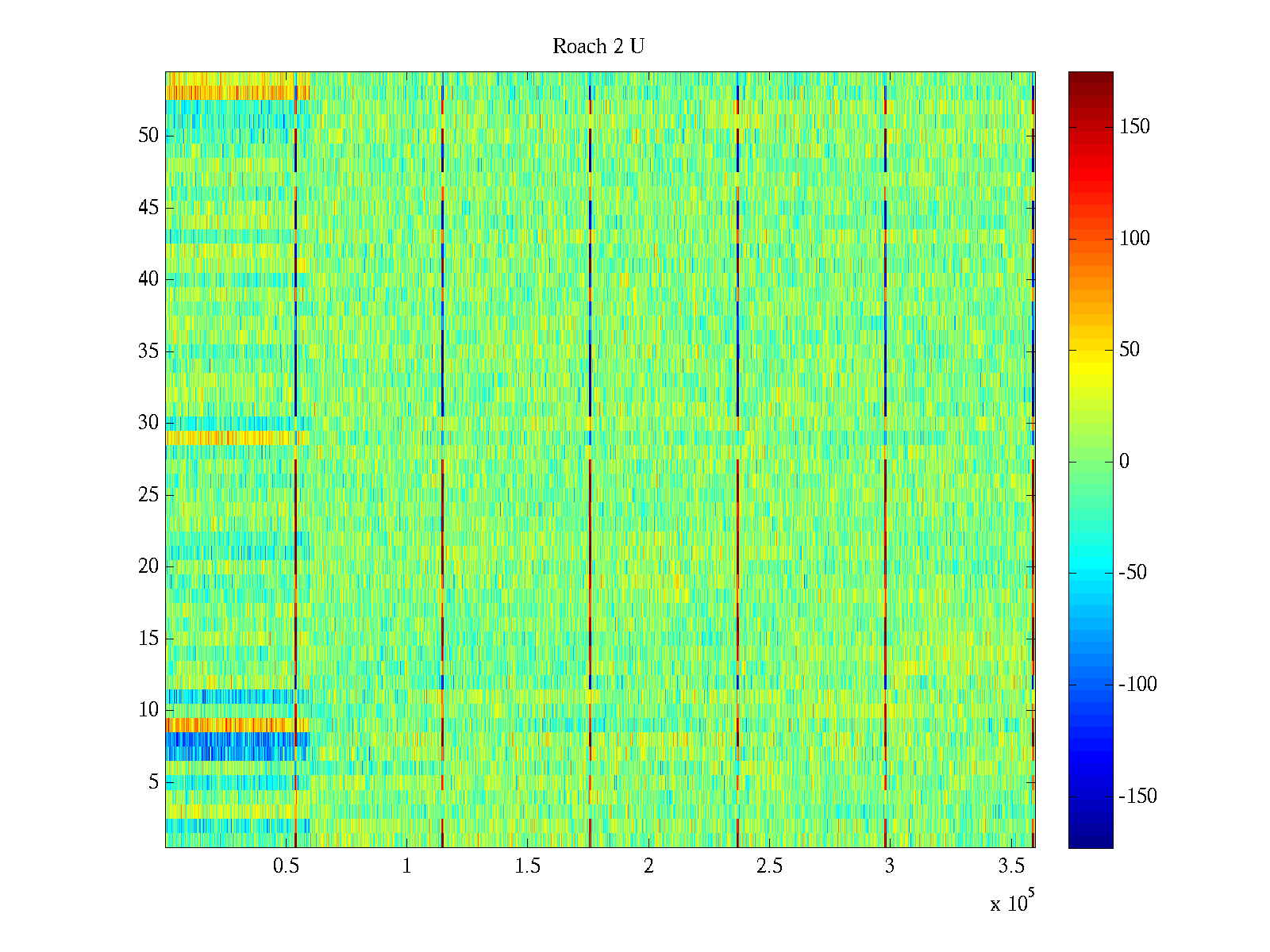
Task: Click the colorbar tick label 100
Action: (1134, 239)
